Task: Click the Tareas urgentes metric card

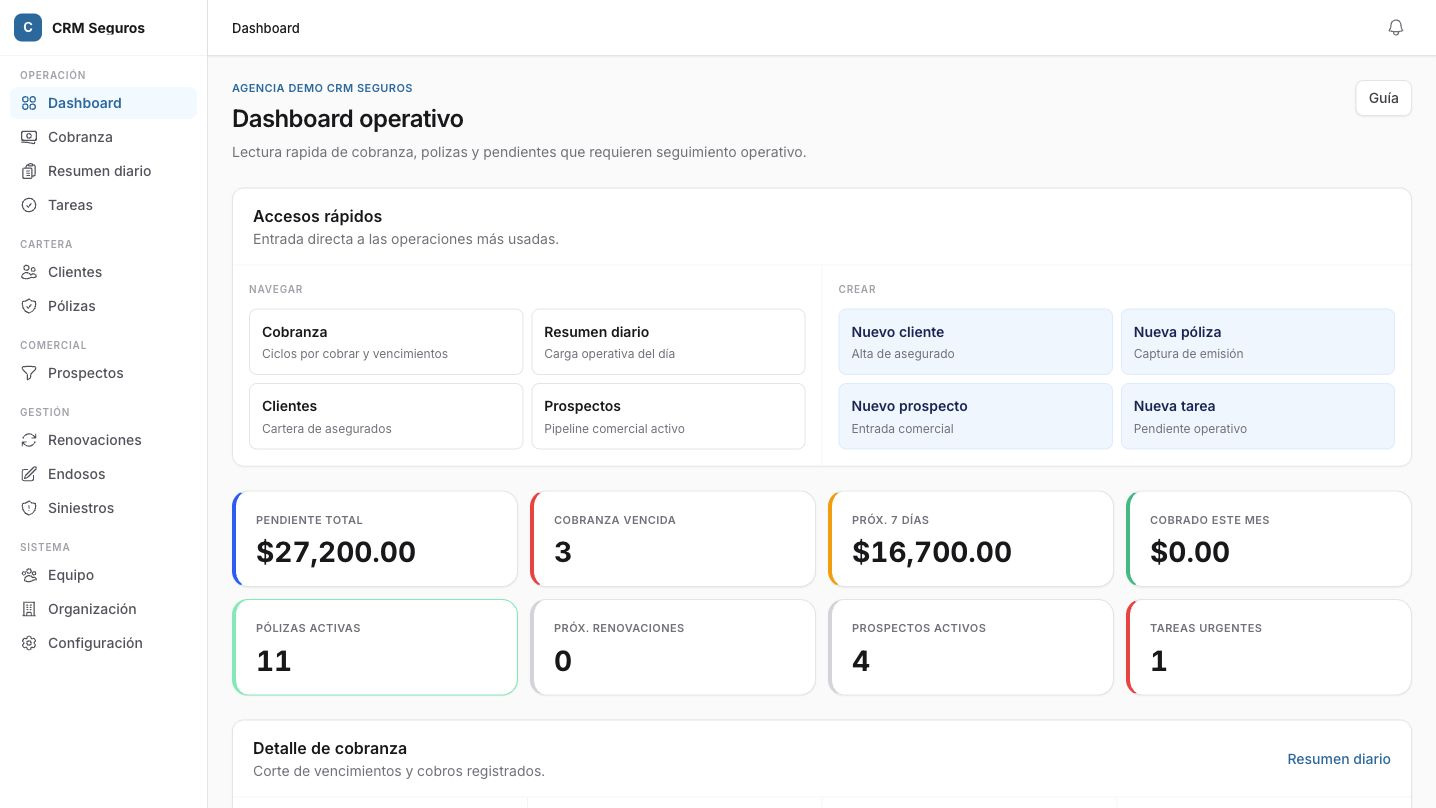Action: (x=1269, y=647)
